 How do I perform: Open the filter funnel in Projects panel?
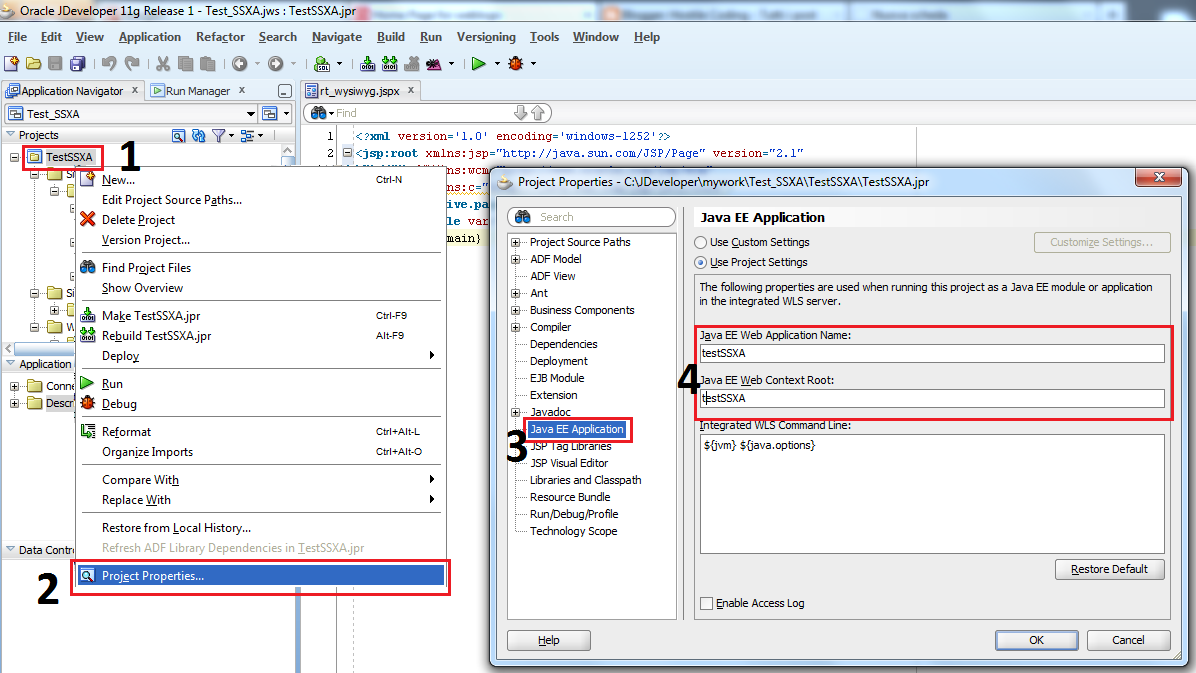[219, 136]
